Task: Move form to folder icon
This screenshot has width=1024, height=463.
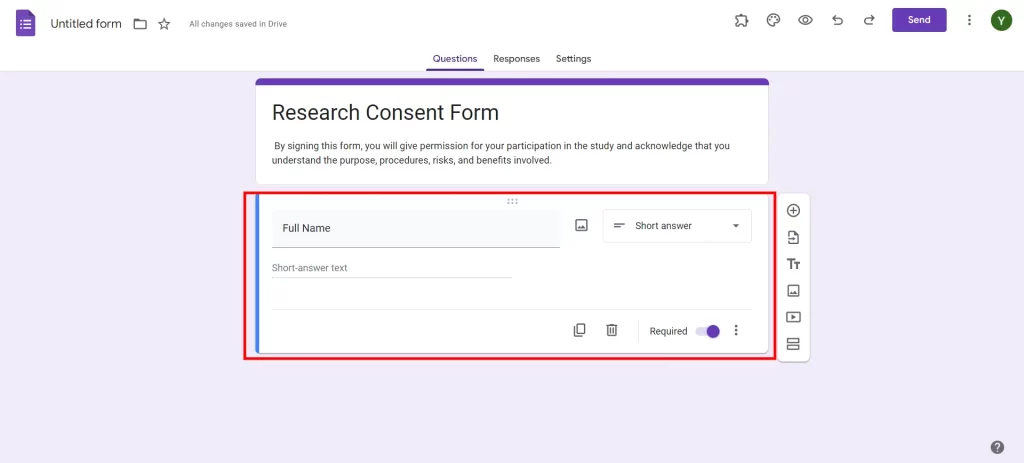Action: (x=140, y=24)
